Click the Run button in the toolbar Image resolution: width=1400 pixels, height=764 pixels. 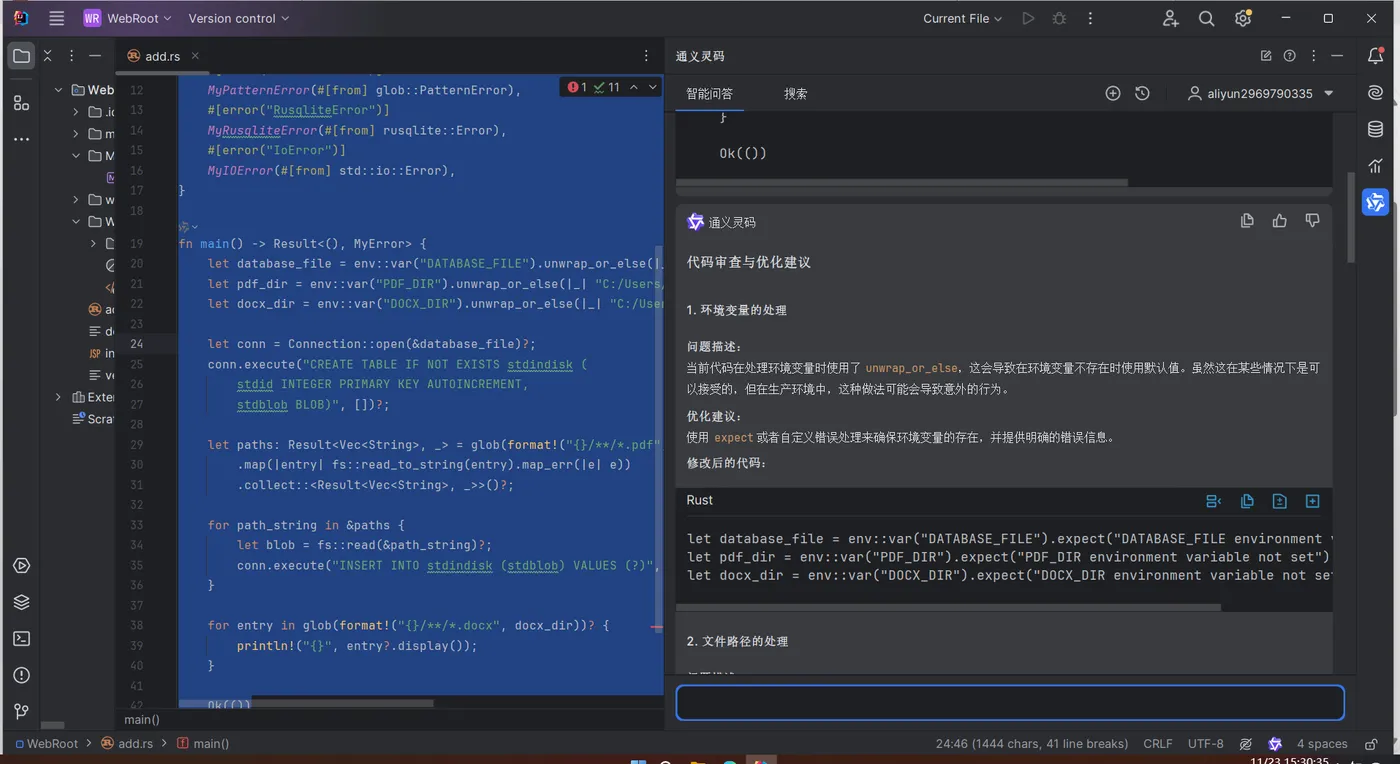1028,18
